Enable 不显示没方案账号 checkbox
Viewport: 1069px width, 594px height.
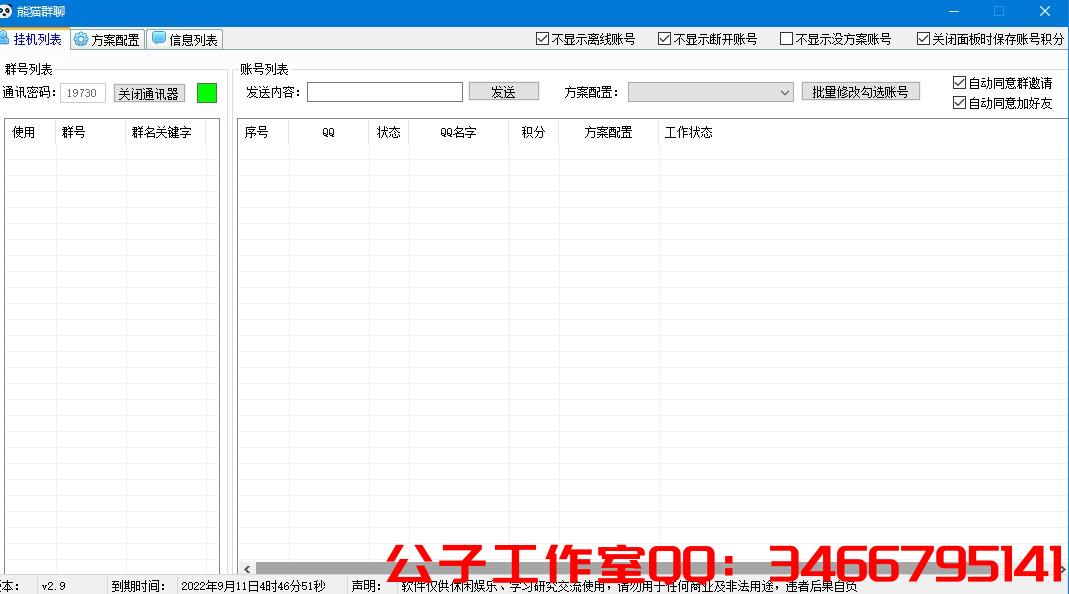point(835,39)
